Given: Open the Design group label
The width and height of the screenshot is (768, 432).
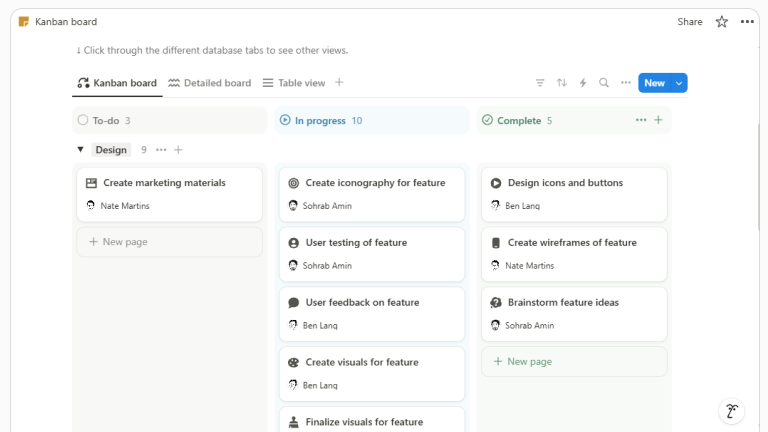Looking at the screenshot, I should [x=111, y=150].
